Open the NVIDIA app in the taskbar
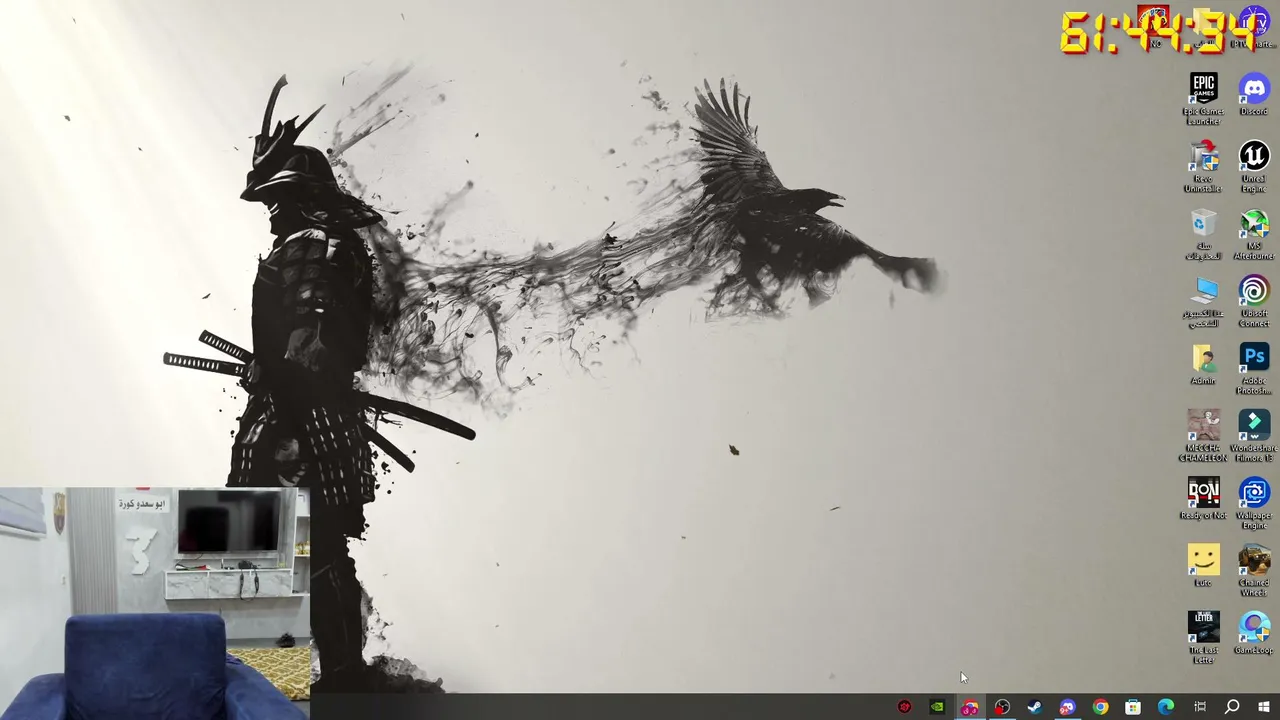The image size is (1280, 720). [x=937, y=707]
